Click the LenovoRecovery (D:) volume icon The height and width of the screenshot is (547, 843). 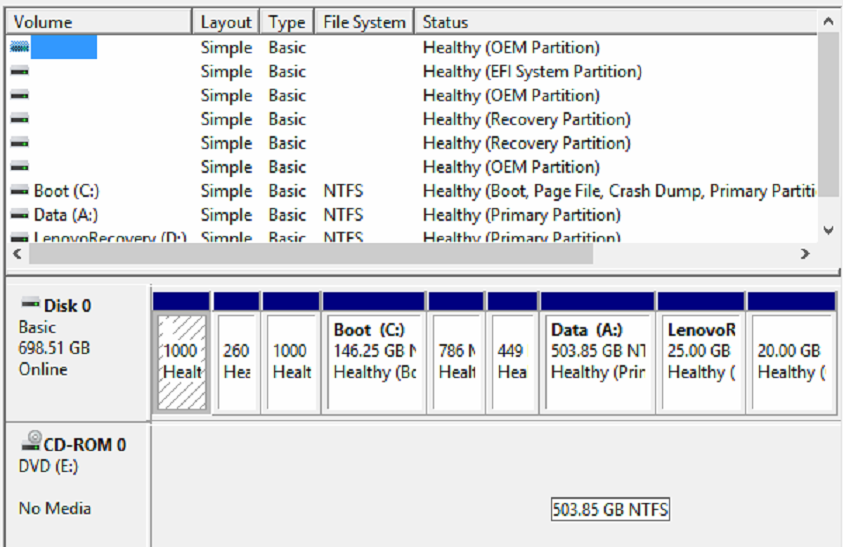tap(19, 238)
